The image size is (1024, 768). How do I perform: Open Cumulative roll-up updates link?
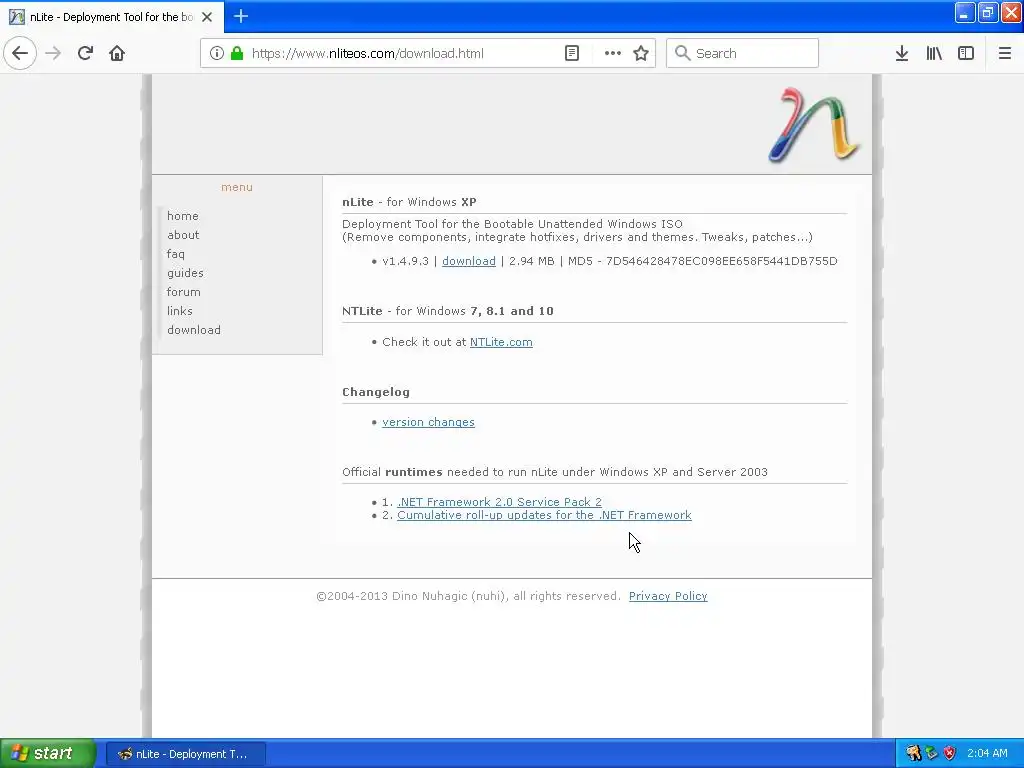click(x=544, y=515)
